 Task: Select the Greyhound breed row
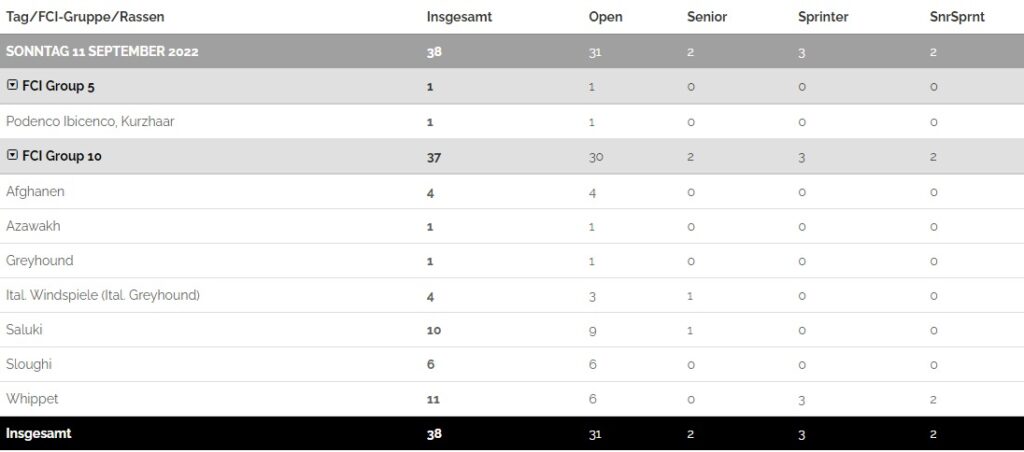pos(40,260)
